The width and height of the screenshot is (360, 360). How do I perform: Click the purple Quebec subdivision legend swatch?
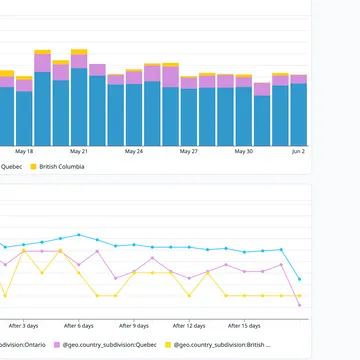coord(57,345)
